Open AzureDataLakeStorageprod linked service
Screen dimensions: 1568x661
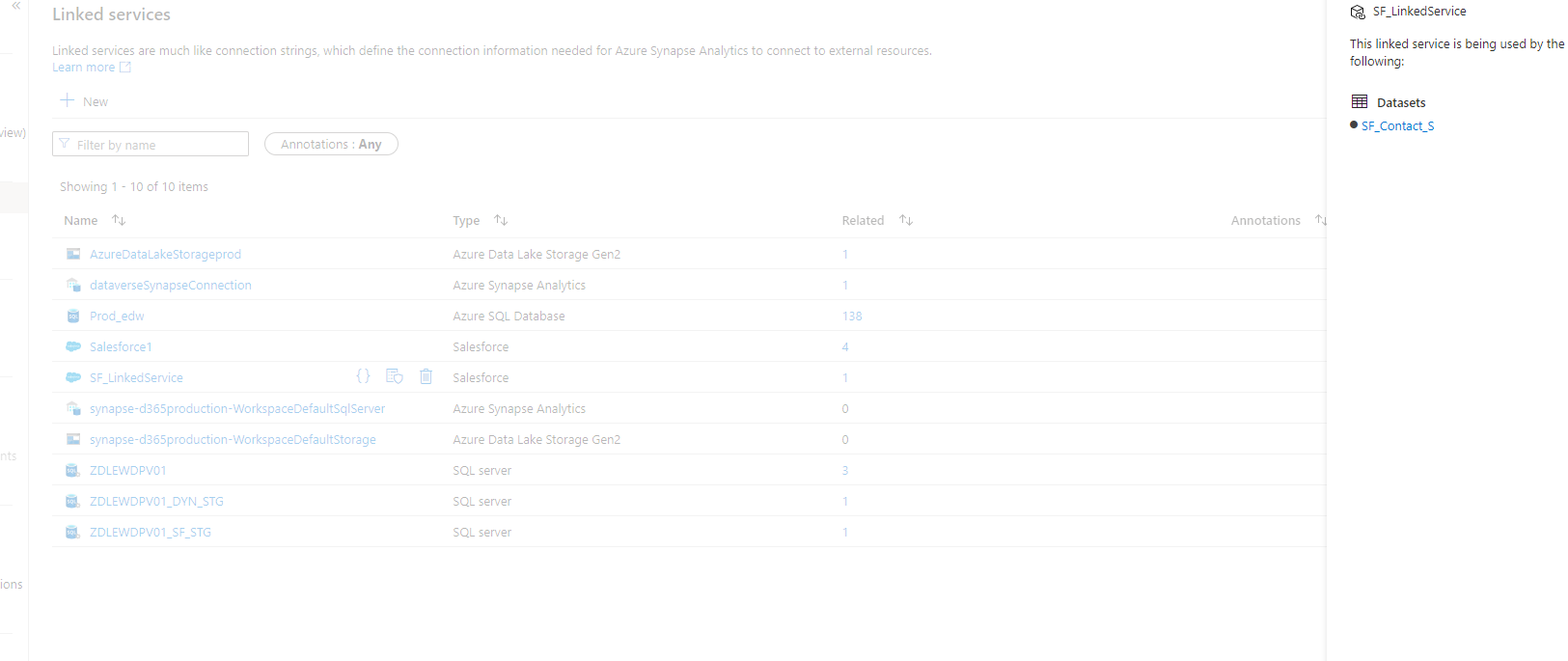tap(165, 254)
